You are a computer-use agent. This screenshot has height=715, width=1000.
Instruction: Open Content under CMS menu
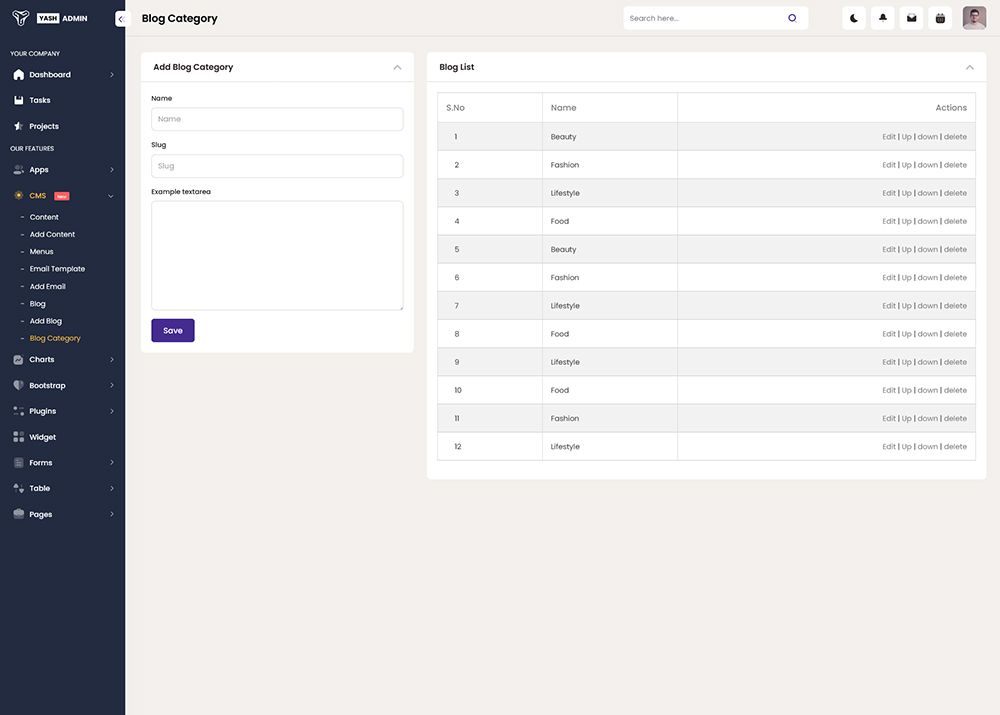coord(44,217)
